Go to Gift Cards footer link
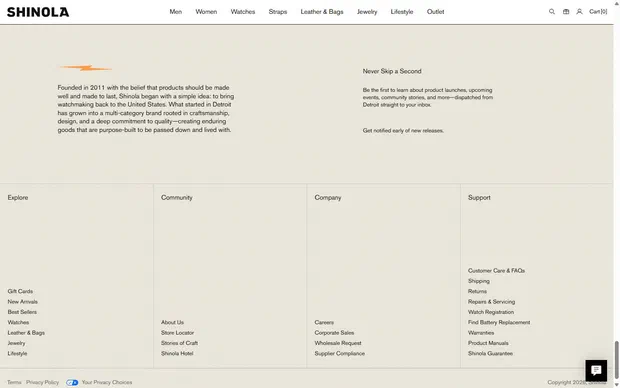The height and width of the screenshot is (388, 620). [x=20, y=291]
